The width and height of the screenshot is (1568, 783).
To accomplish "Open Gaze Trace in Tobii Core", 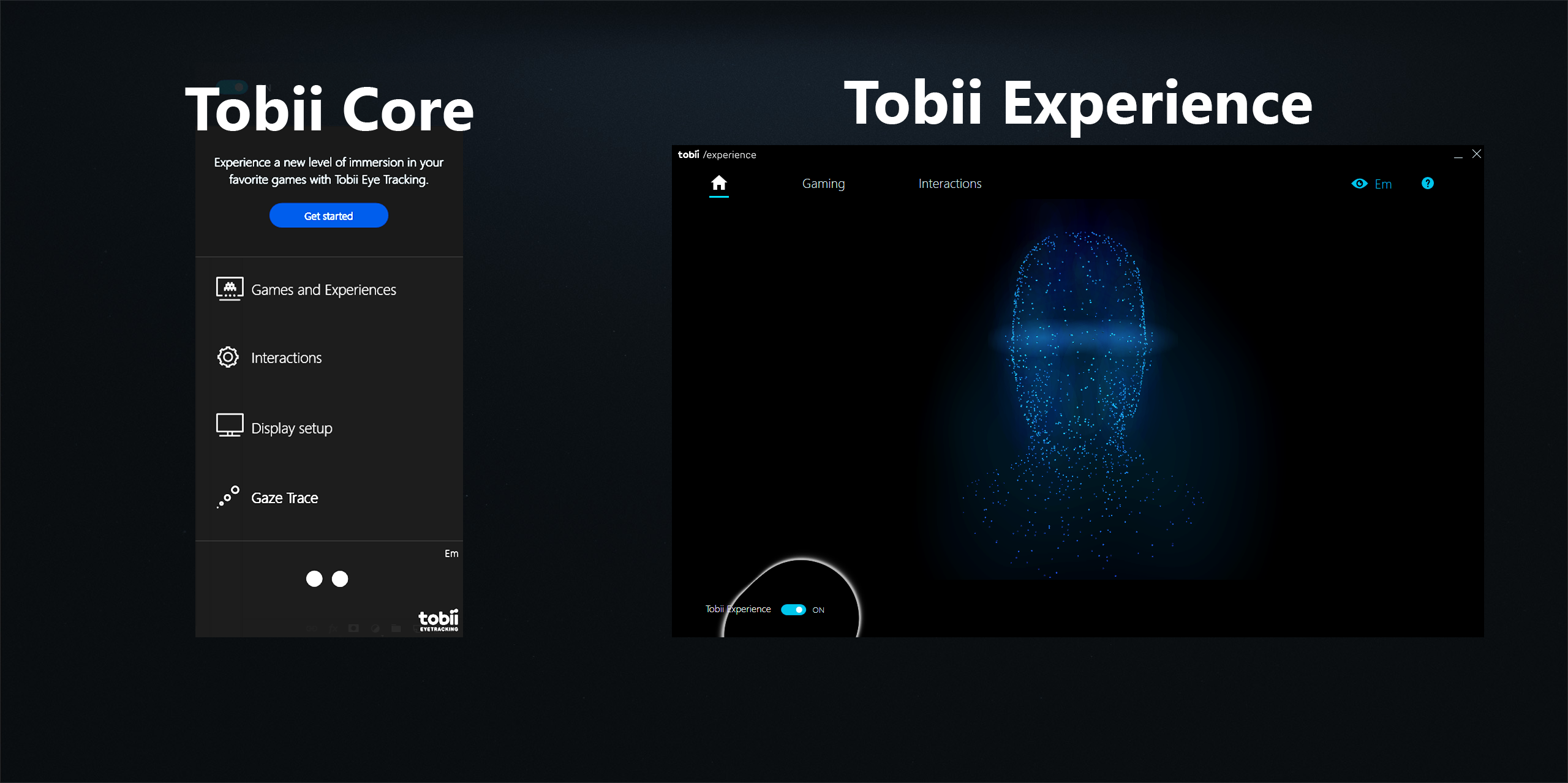I will (x=284, y=498).
